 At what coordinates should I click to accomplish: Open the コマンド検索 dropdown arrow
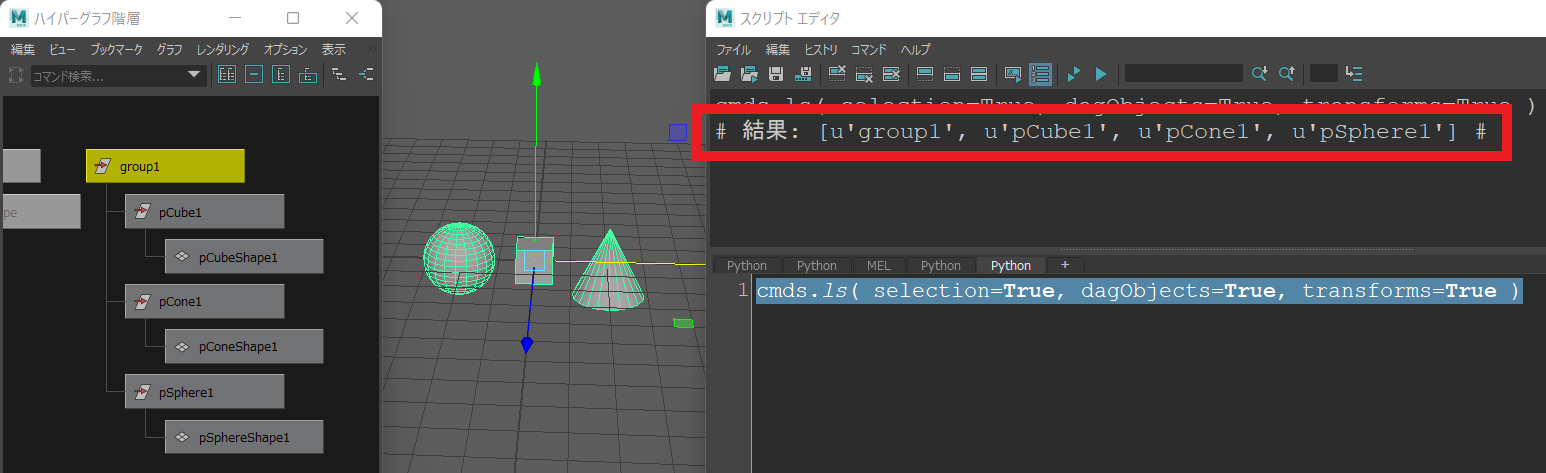pos(195,75)
